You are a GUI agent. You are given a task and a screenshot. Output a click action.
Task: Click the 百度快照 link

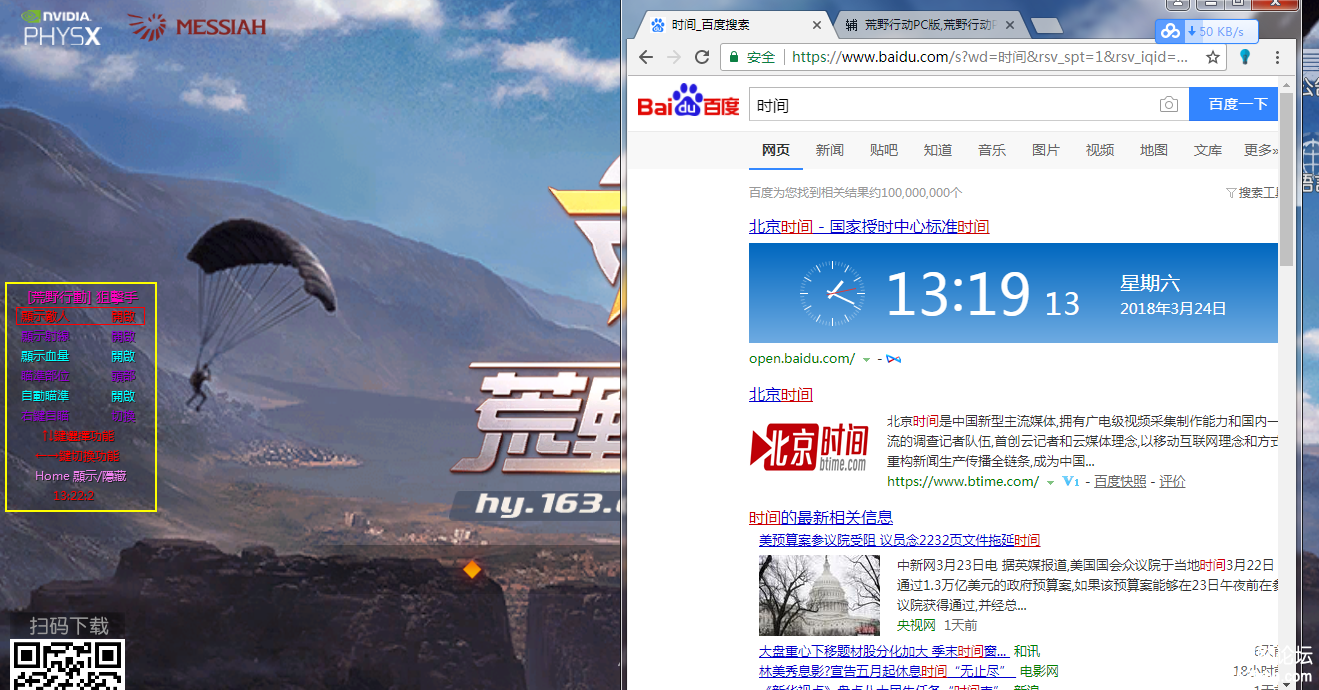click(1120, 481)
